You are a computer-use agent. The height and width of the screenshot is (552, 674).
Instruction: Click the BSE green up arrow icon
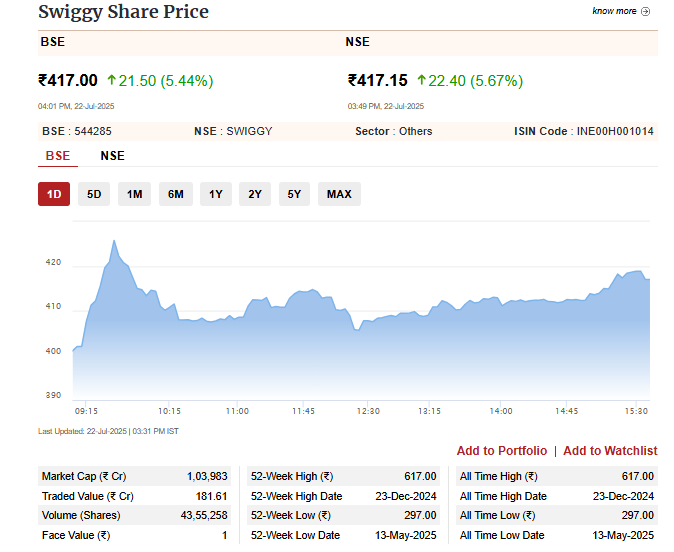(x=112, y=80)
